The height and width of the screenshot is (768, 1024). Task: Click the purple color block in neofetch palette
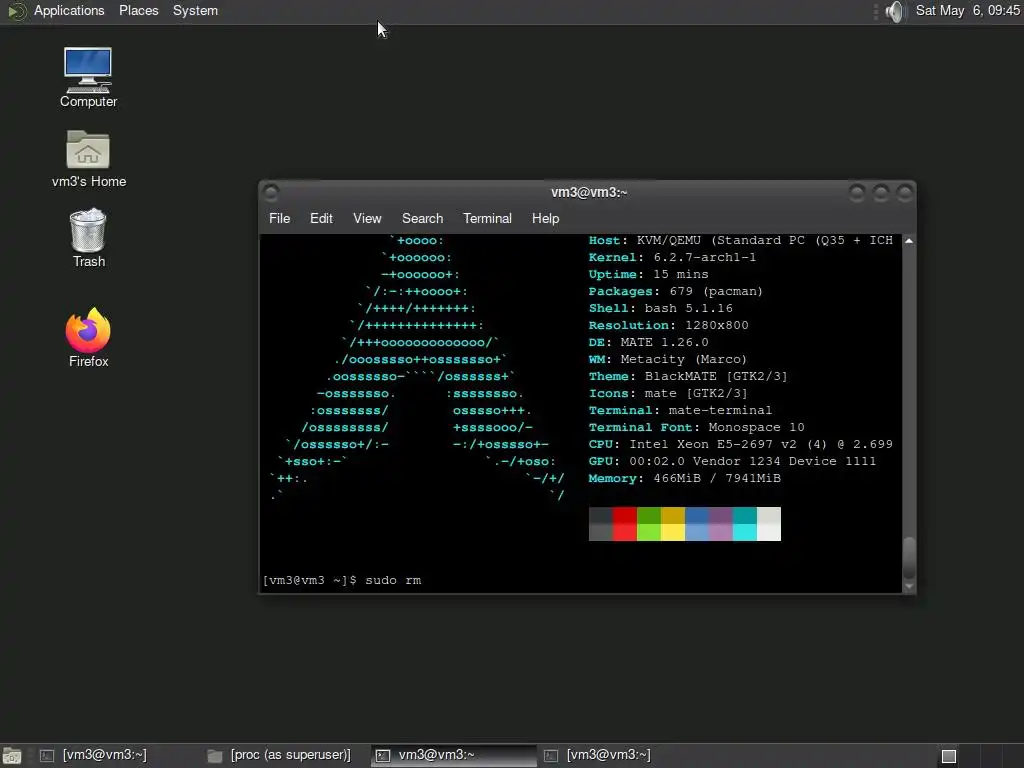coord(721,524)
